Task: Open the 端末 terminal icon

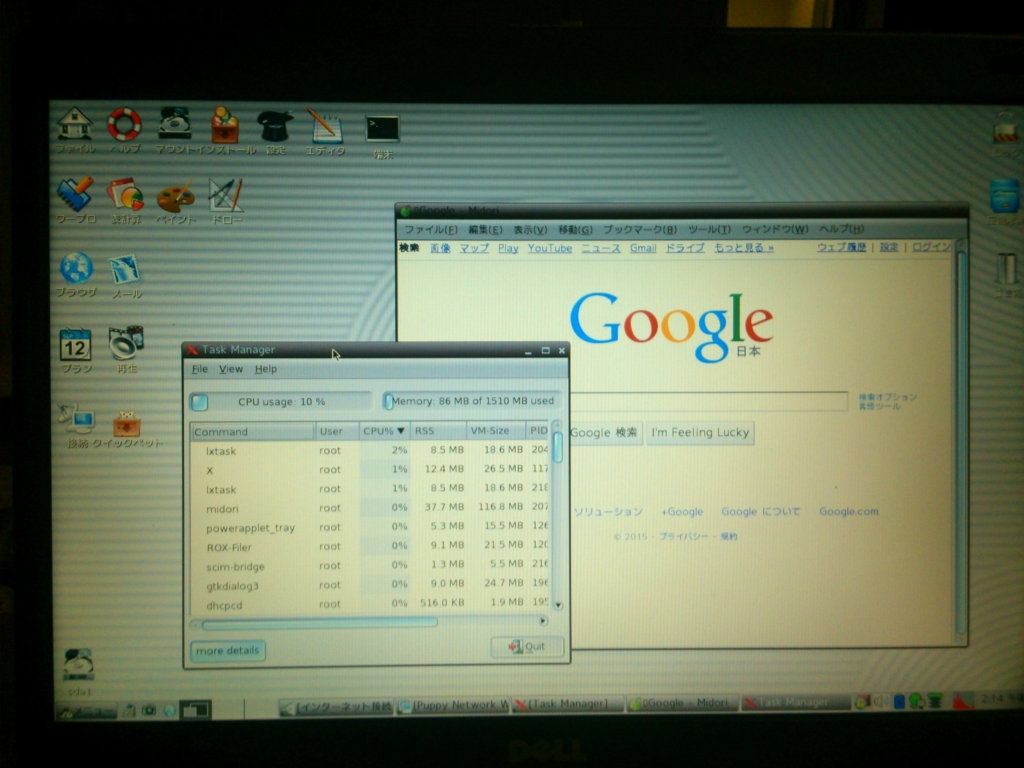Action: (x=382, y=128)
